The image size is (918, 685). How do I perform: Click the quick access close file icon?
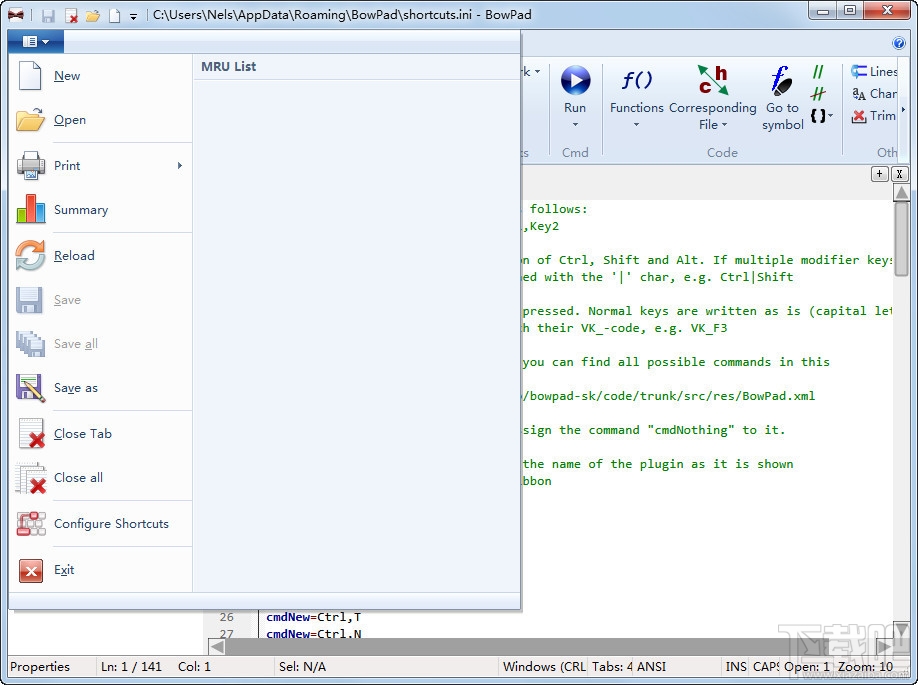point(71,16)
